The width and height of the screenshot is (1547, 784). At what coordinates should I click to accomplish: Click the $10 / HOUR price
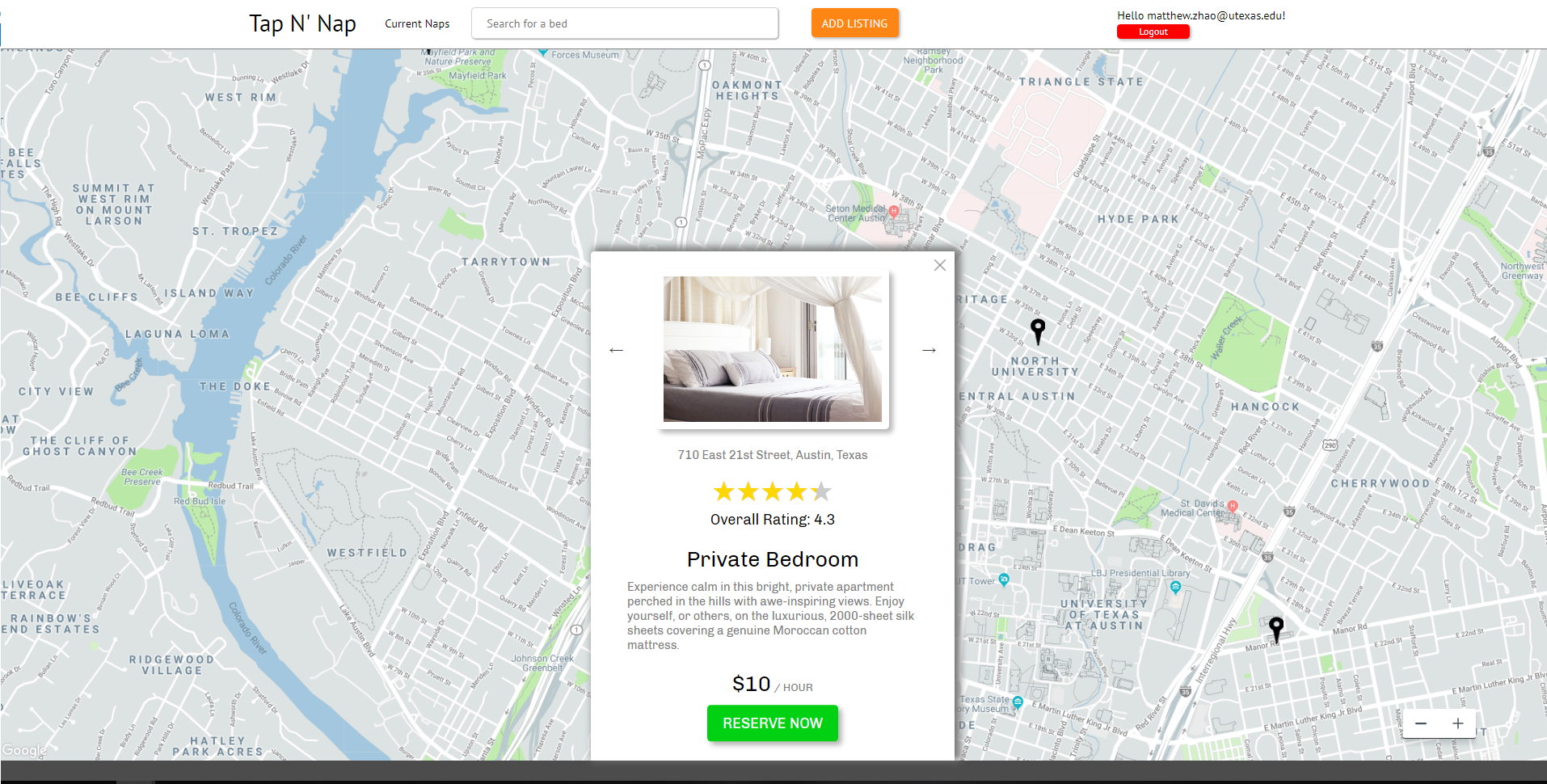coord(773,685)
